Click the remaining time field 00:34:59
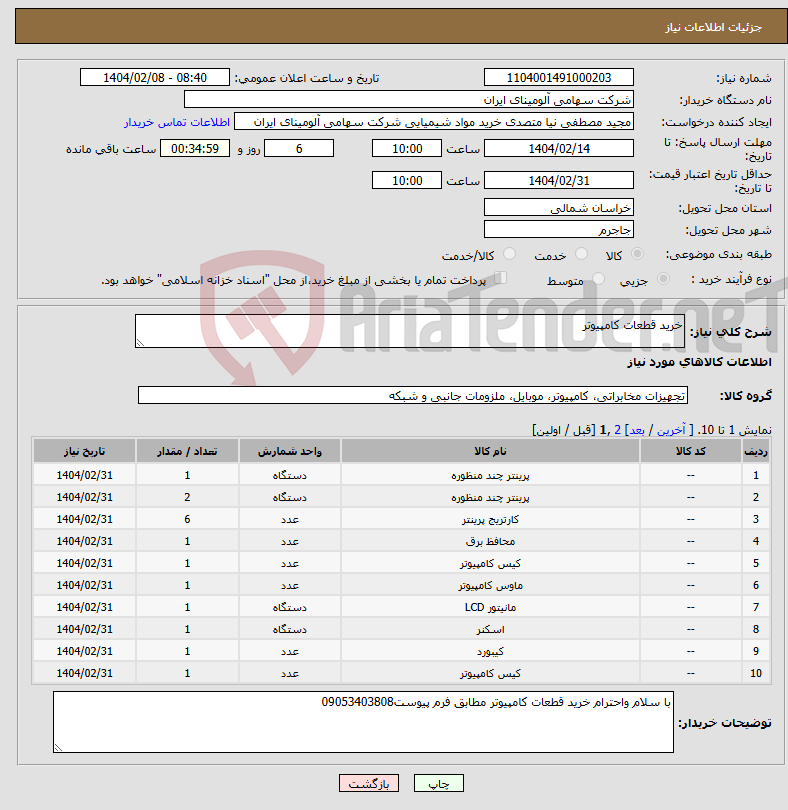The width and height of the screenshot is (788, 810). (x=195, y=149)
